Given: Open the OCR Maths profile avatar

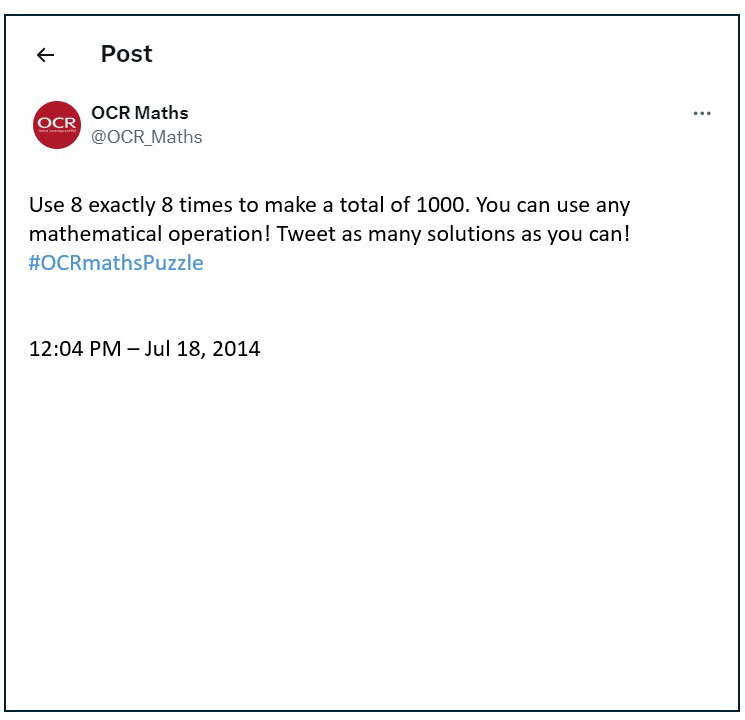Looking at the screenshot, I should tap(57, 125).
